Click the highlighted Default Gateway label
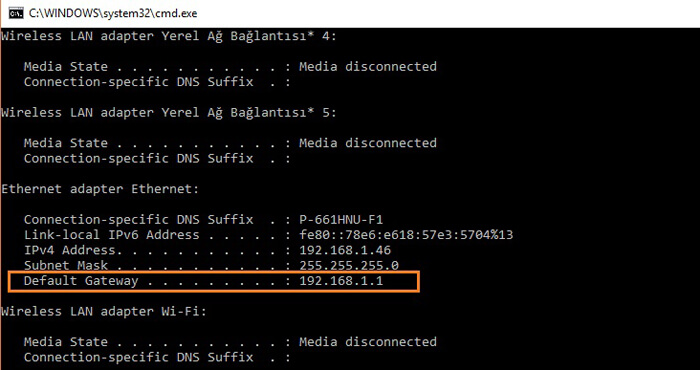Screen dimensions: 700x370 click(x=81, y=281)
